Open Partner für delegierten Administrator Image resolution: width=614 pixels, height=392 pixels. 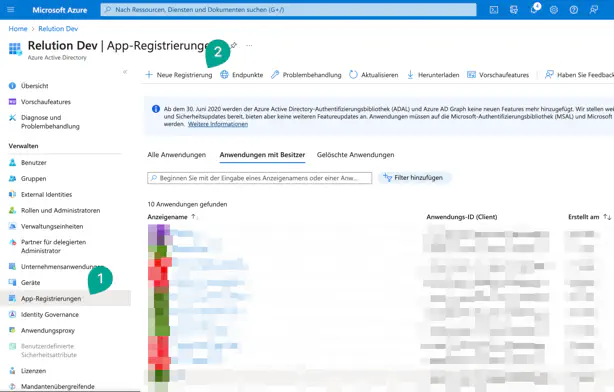pyautogui.click(x=47, y=246)
